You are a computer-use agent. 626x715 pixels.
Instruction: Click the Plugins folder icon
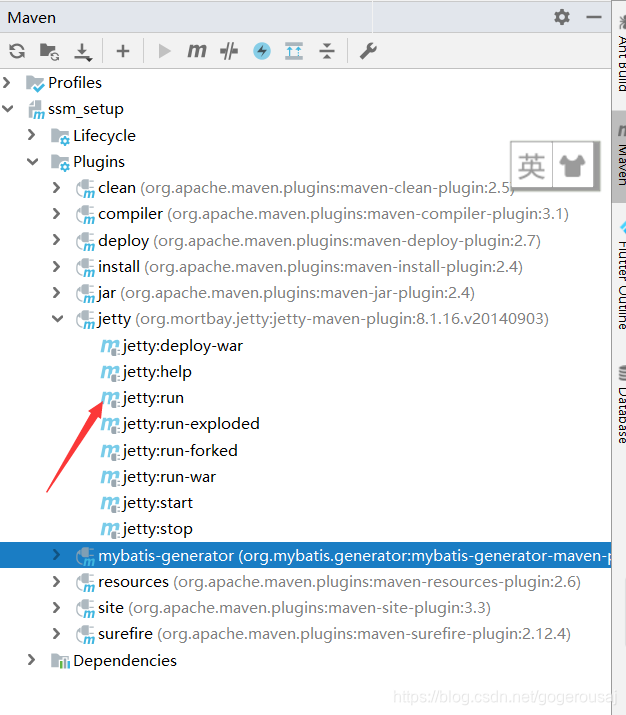coord(60,162)
